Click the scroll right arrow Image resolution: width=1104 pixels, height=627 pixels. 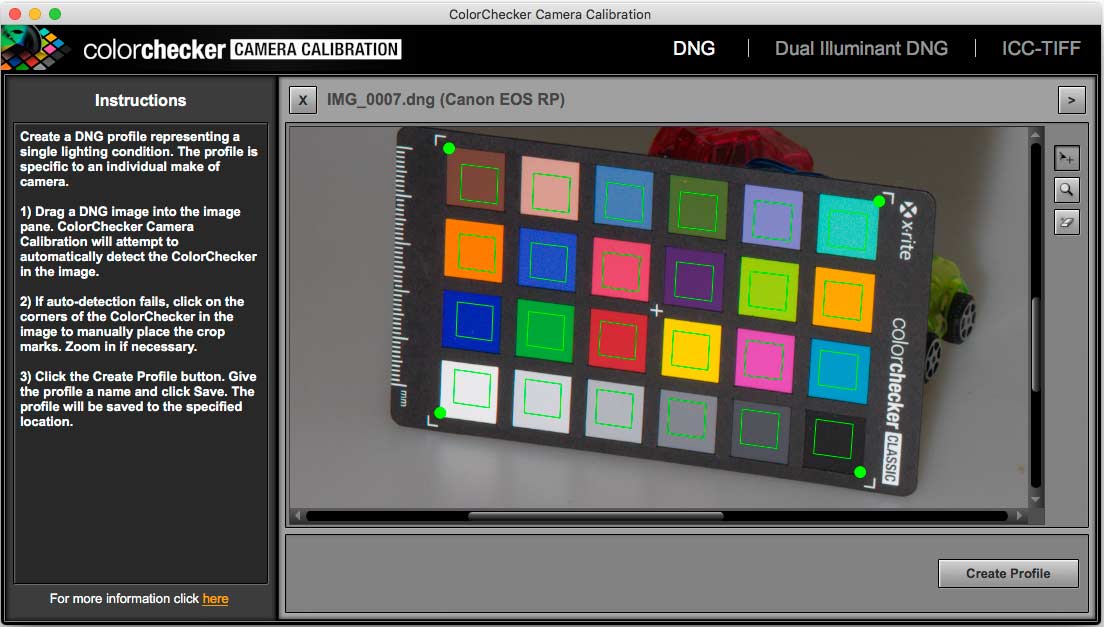point(1019,516)
